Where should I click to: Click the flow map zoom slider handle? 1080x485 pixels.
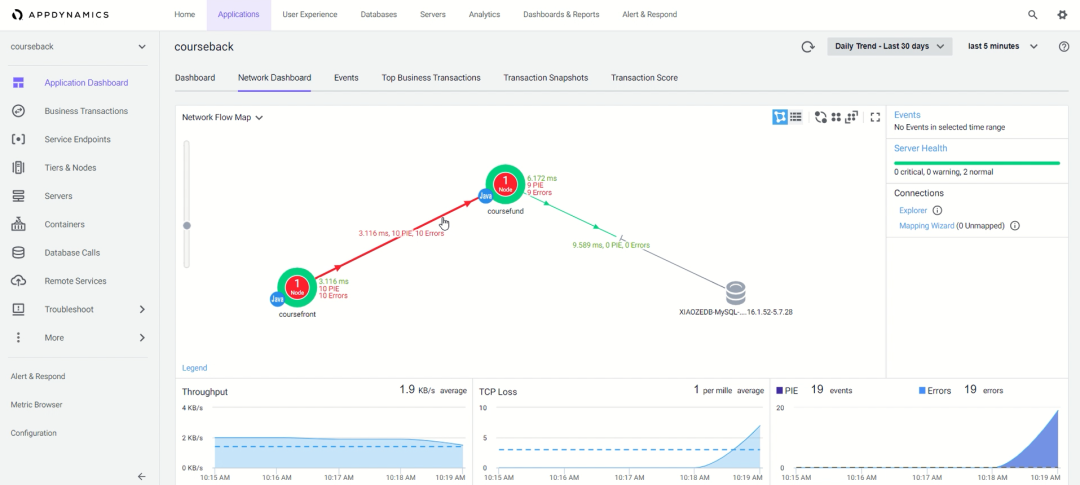(x=187, y=226)
